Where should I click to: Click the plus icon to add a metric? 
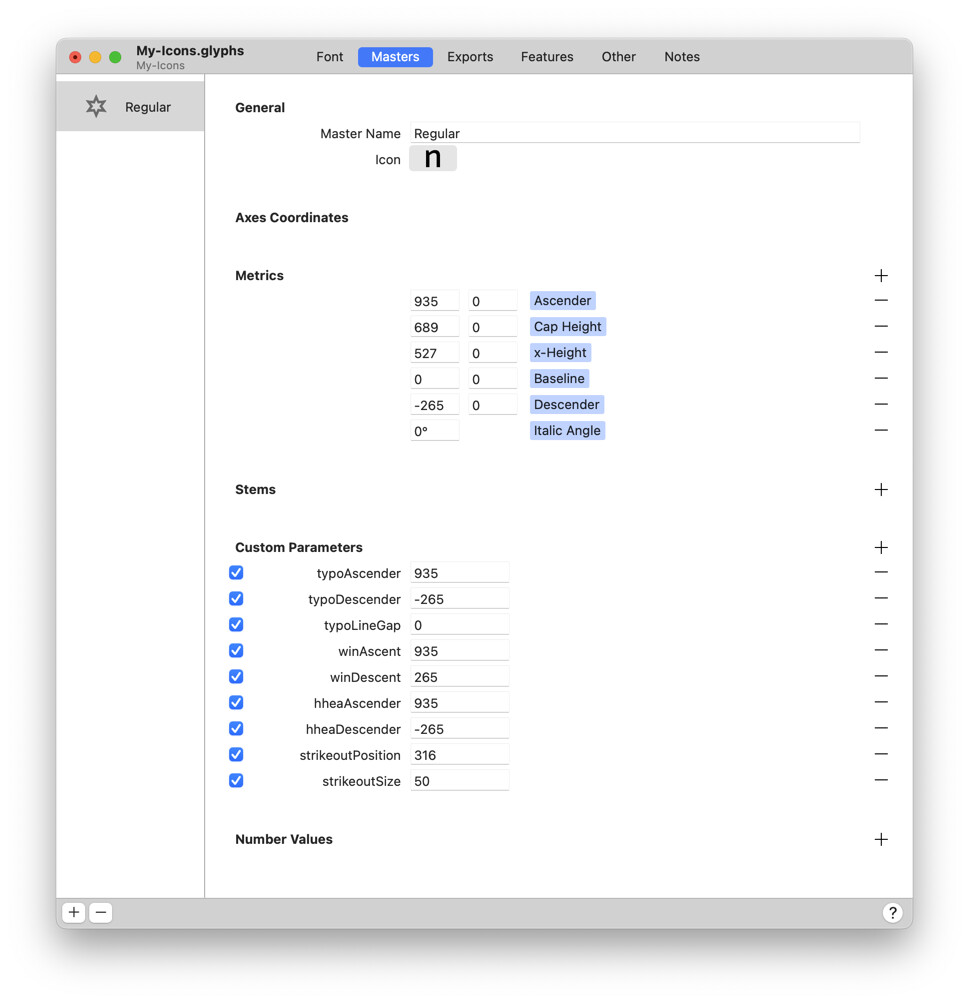tap(881, 276)
